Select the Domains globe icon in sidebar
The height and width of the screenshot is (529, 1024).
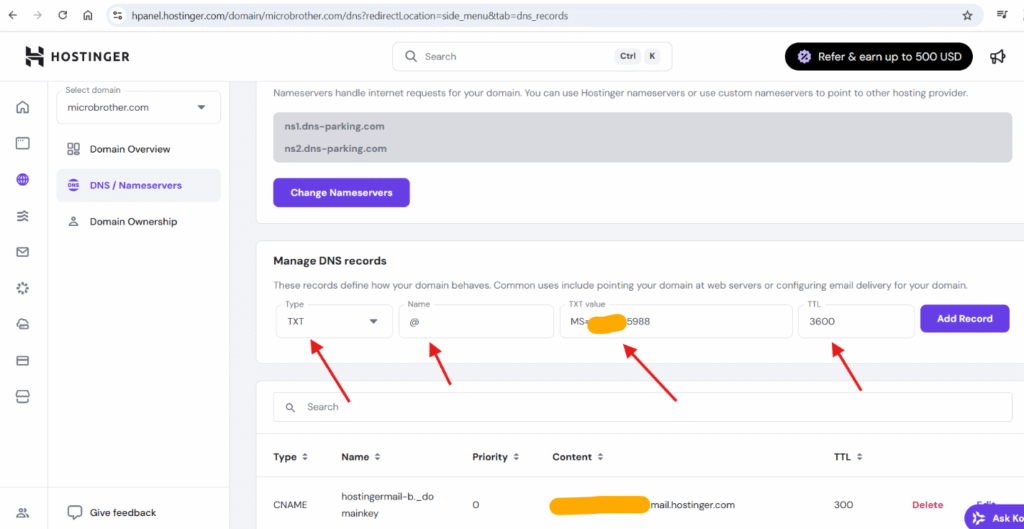coord(22,180)
